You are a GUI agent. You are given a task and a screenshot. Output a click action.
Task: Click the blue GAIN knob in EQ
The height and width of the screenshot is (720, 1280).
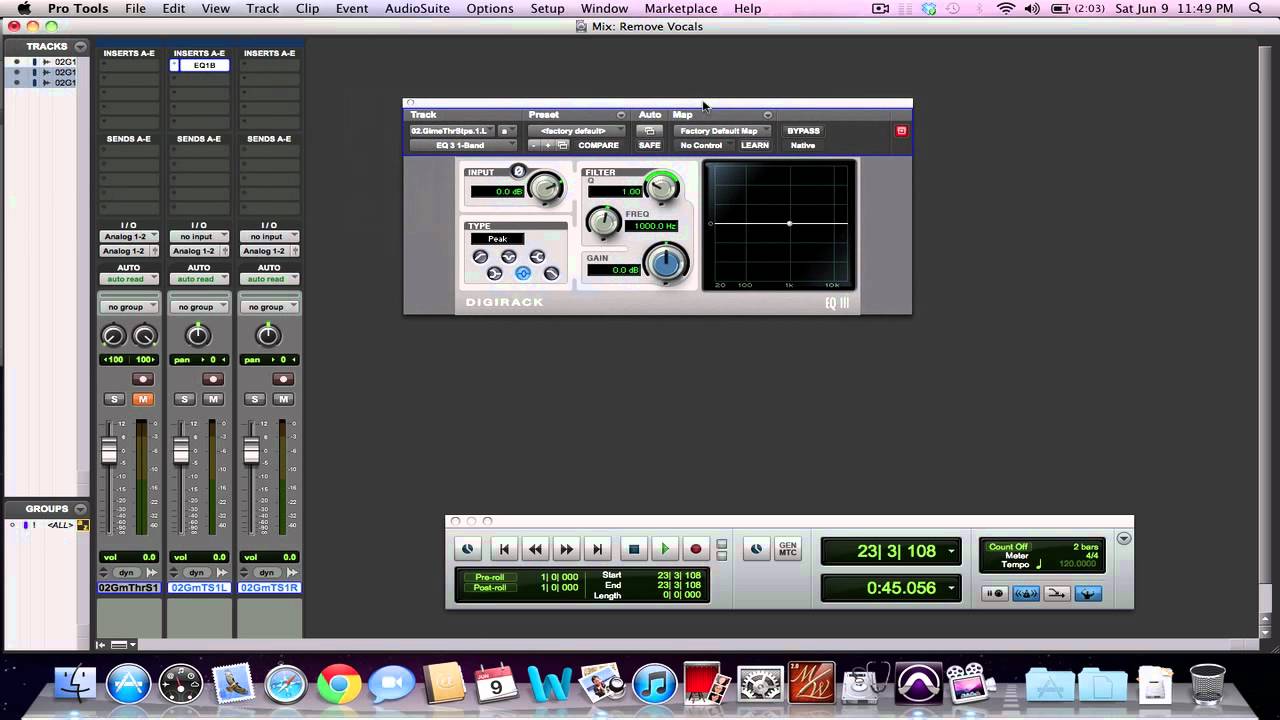click(667, 263)
